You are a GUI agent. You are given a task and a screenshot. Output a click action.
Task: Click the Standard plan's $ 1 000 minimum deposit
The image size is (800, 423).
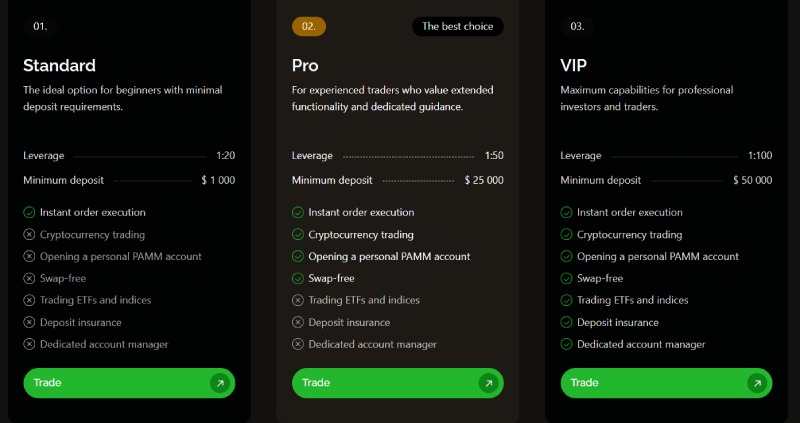click(218, 181)
